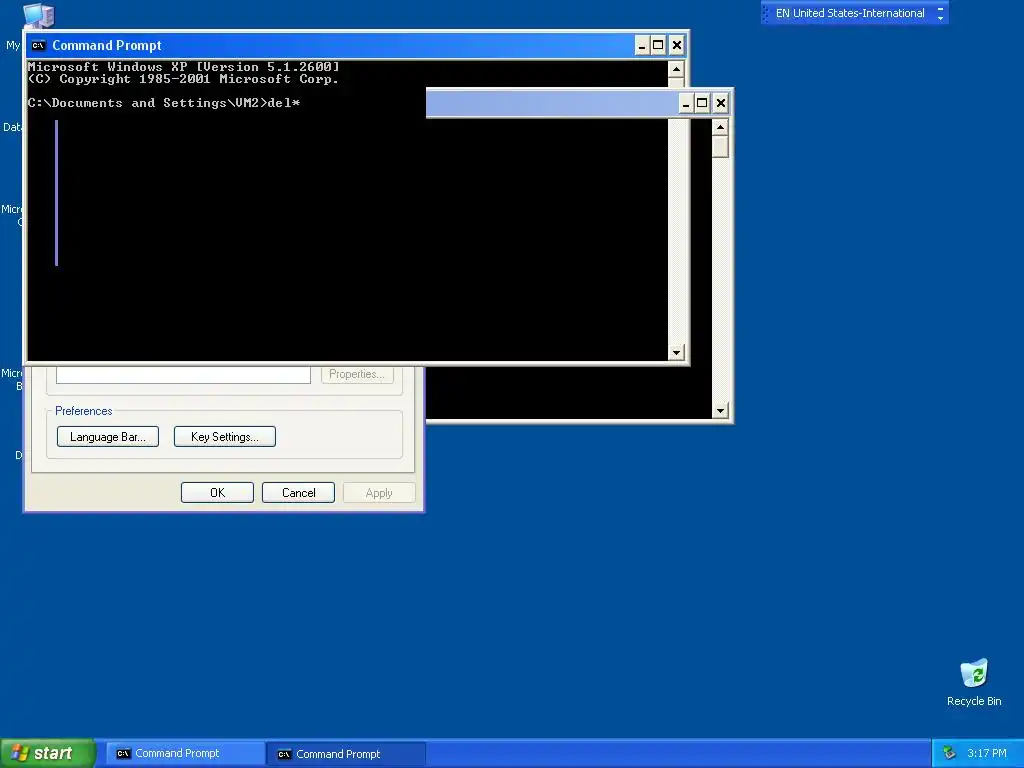
Task: Cancel the language settings dialog
Action: coord(298,492)
